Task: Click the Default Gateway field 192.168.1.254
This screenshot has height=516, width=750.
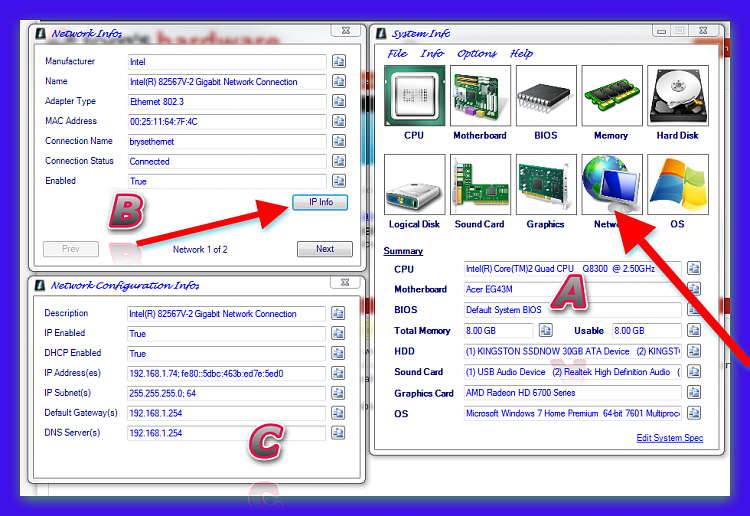Action: (226, 413)
